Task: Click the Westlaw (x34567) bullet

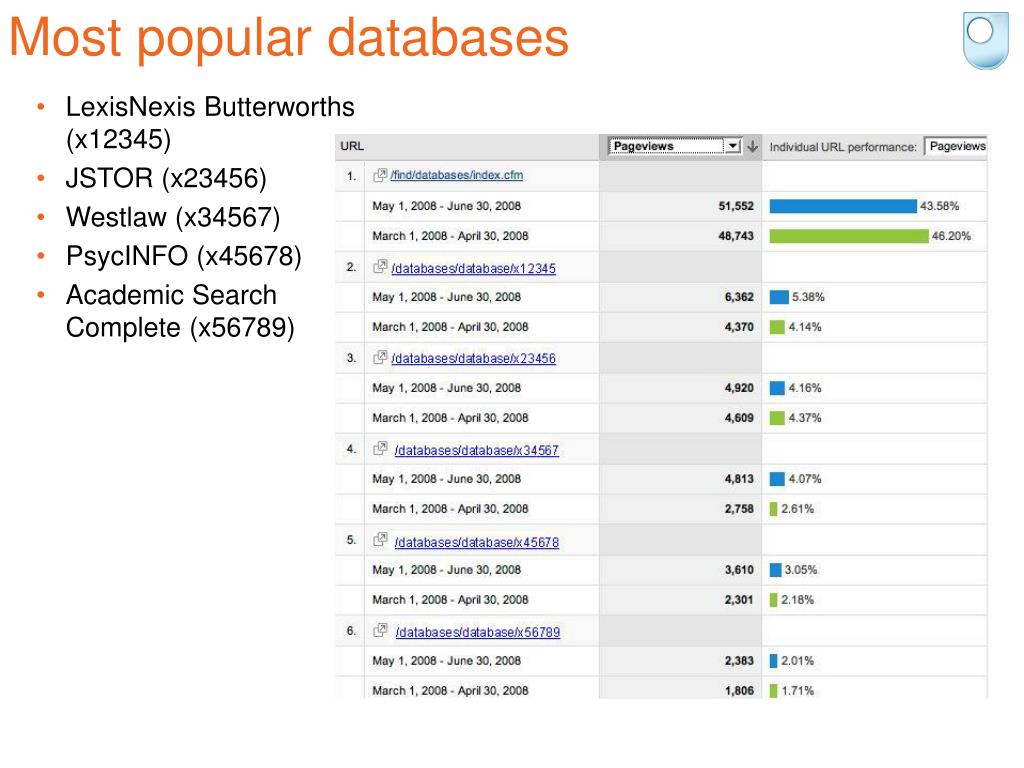Action: (x=173, y=217)
